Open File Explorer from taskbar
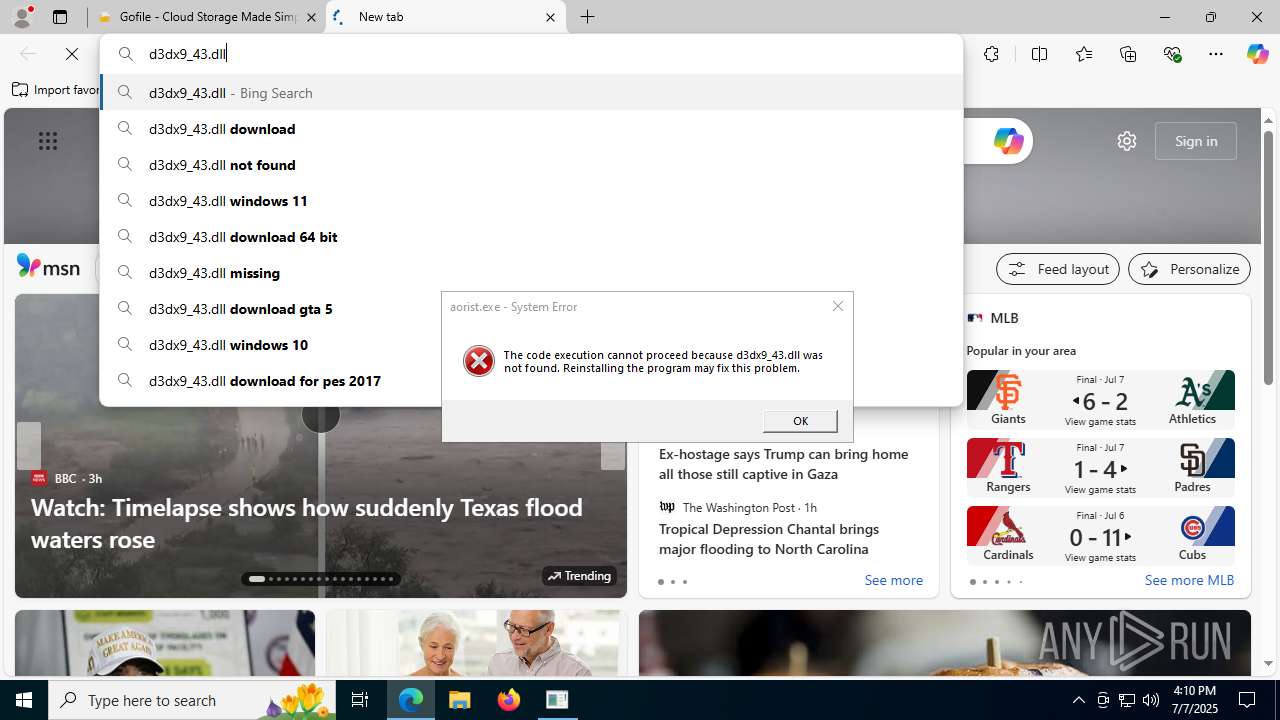The height and width of the screenshot is (720, 1280). click(460, 700)
